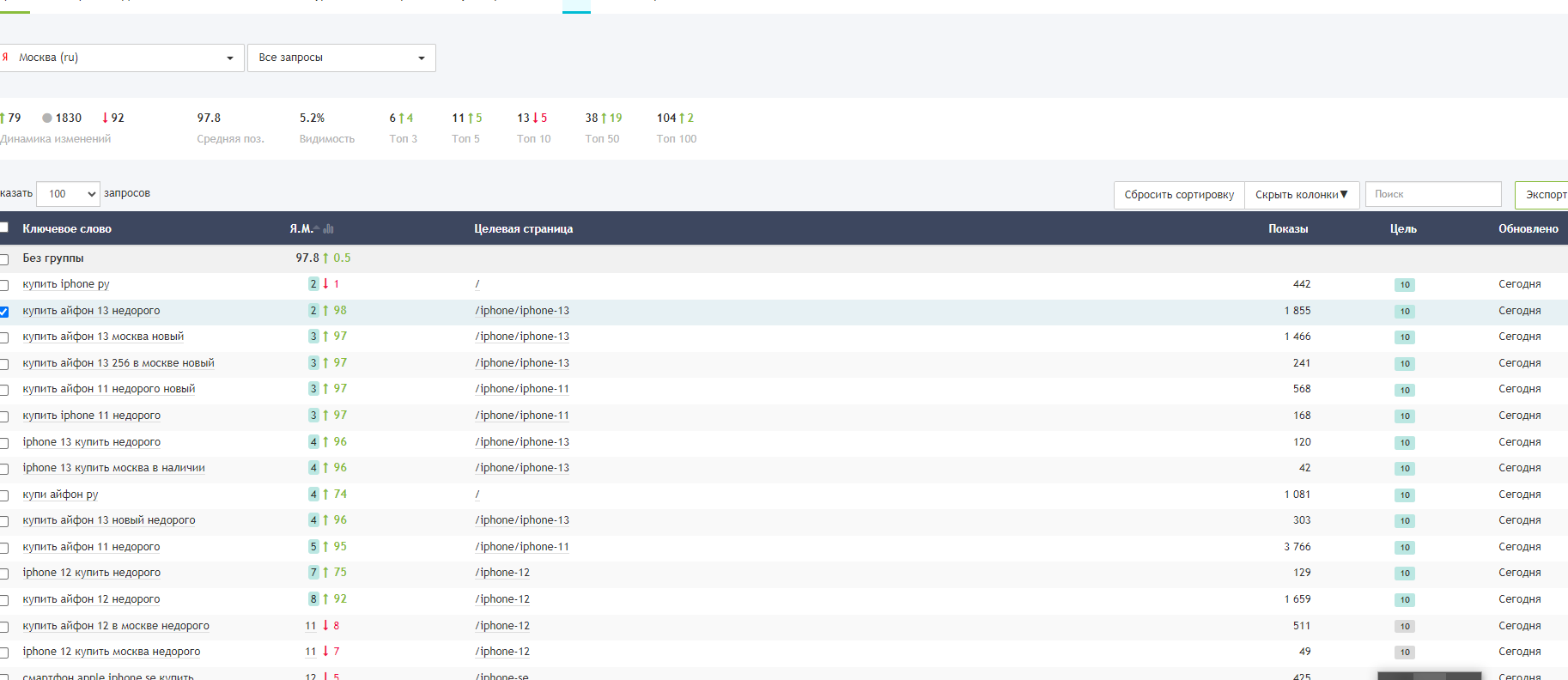Sort by the 'Цель' column header

point(1403,229)
